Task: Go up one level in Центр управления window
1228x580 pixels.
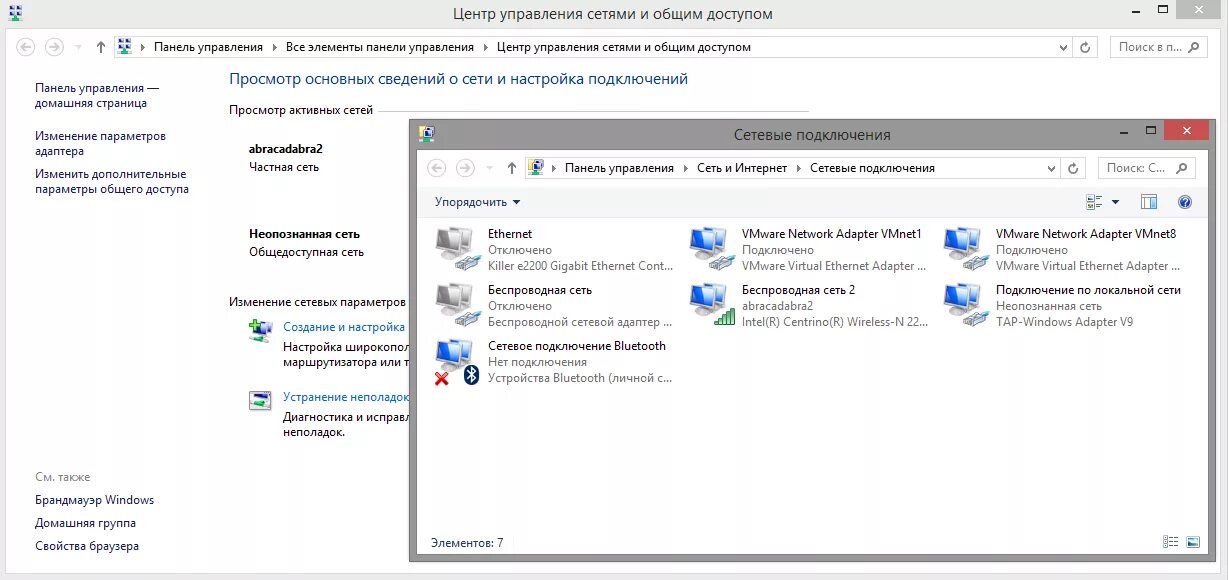Action: tap(101, 47)
